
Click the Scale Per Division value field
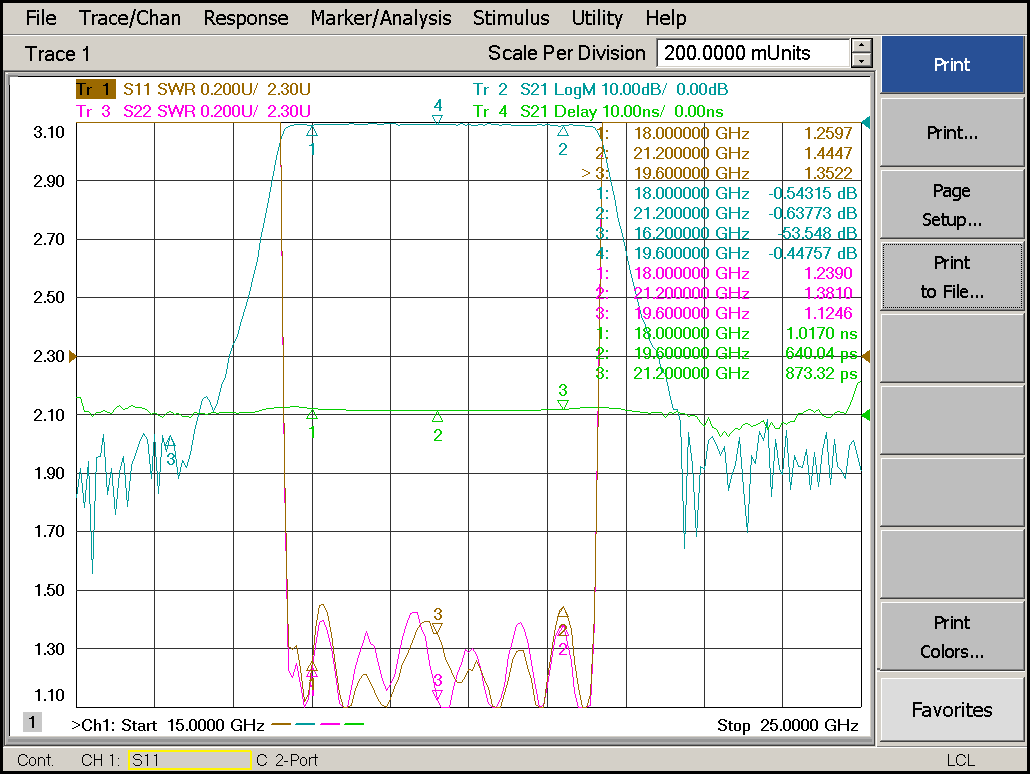pyautogui.click(x=752, y=53)
